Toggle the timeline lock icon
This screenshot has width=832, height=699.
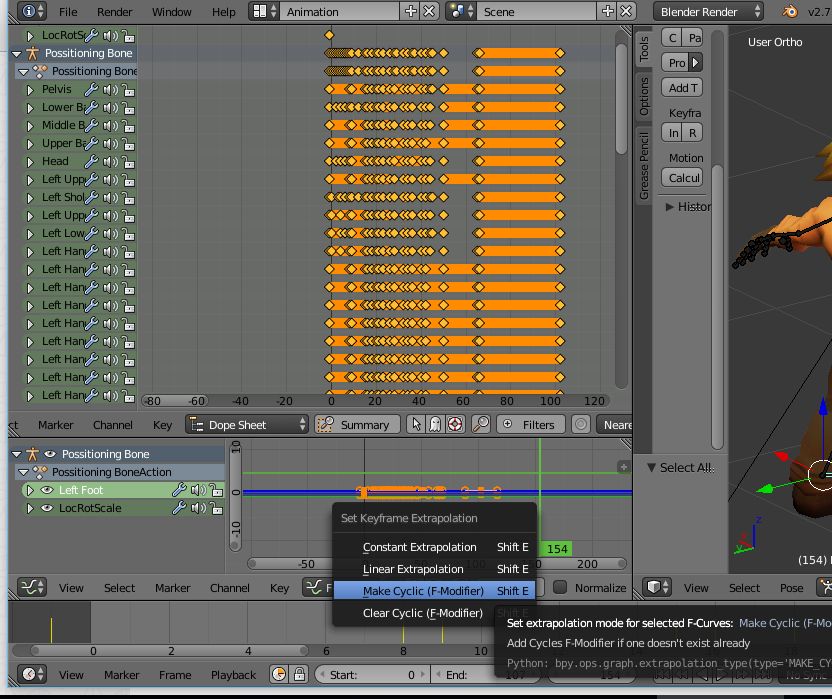(299, 674)
